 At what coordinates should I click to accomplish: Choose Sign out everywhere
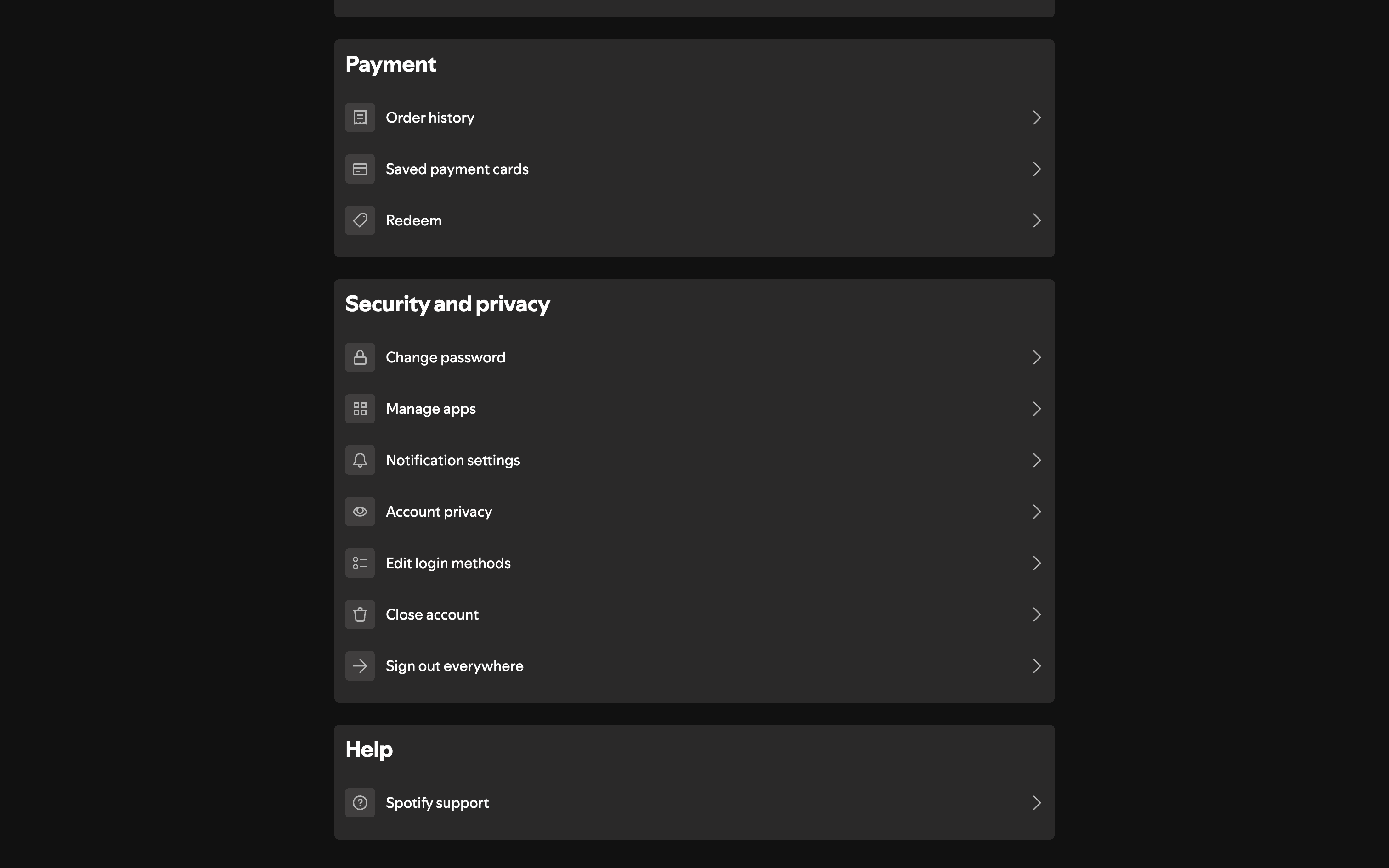tap(454, 666)
